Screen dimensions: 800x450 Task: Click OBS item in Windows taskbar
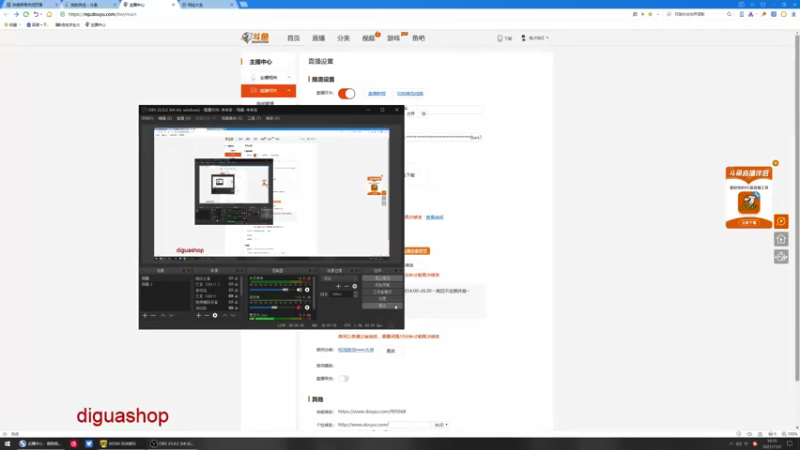(172, 444)
